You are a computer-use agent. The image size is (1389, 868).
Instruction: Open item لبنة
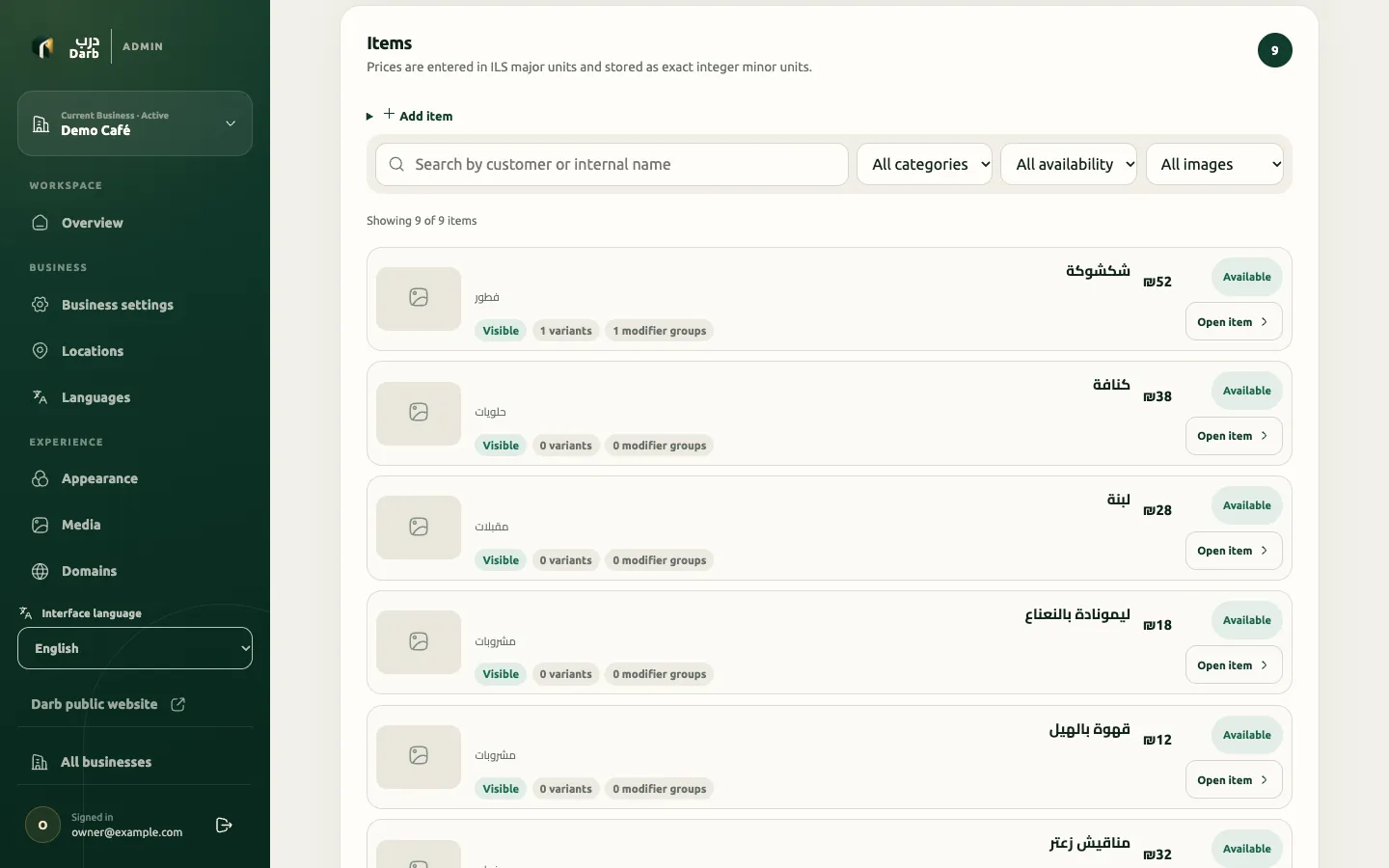tap(1234, 551)
